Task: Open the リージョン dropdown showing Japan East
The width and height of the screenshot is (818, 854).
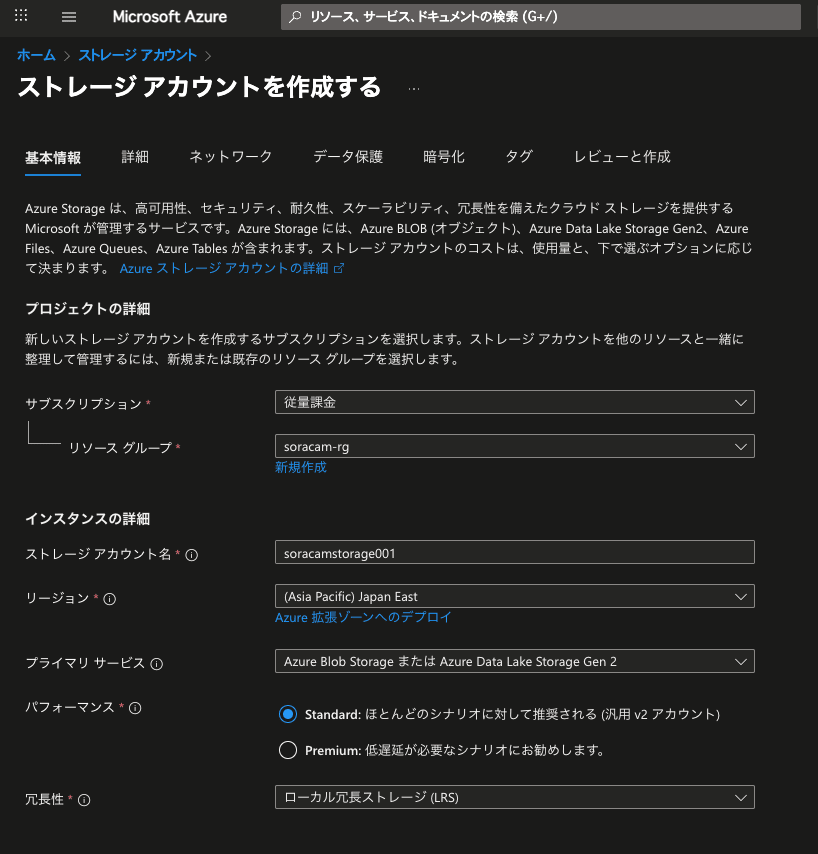Action: pos(515,596)
